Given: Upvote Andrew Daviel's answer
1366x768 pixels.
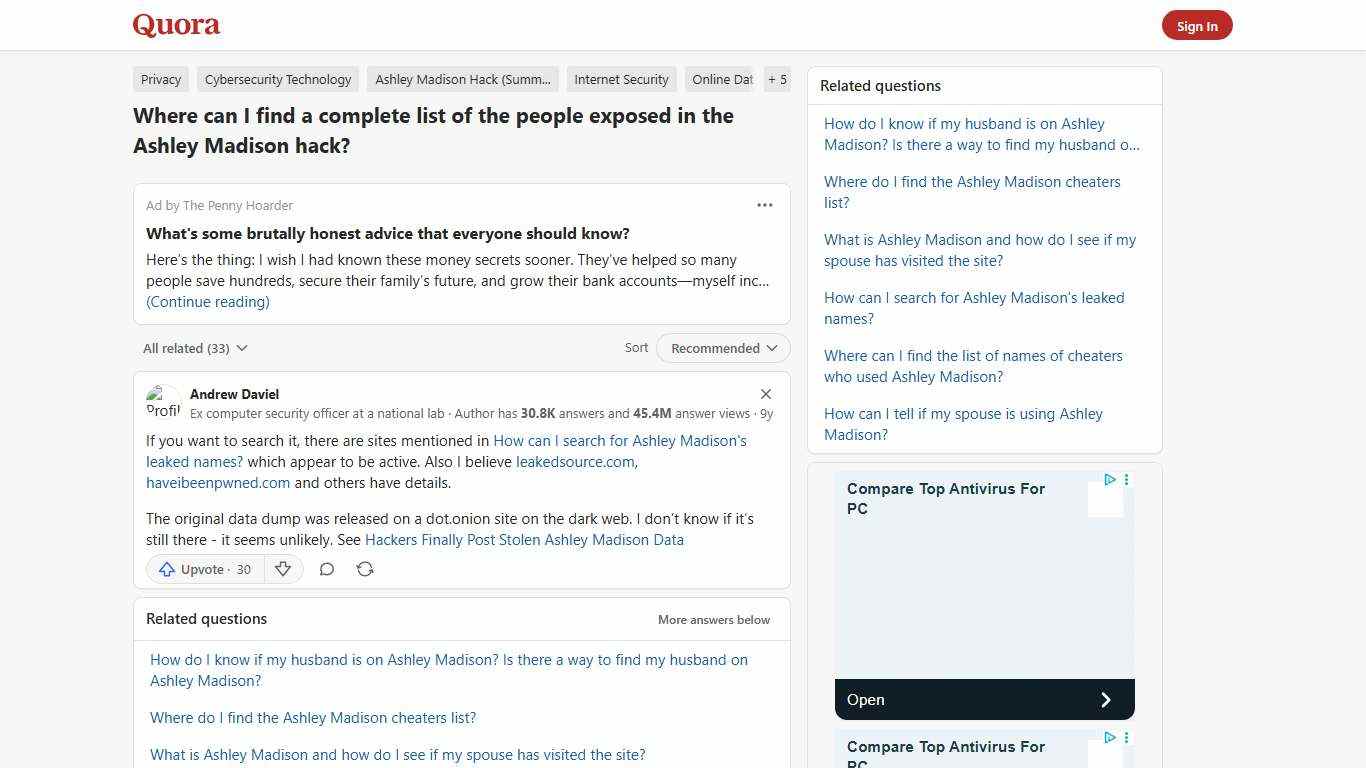Looking at the screenshot, I should click(x=204, y=569).
